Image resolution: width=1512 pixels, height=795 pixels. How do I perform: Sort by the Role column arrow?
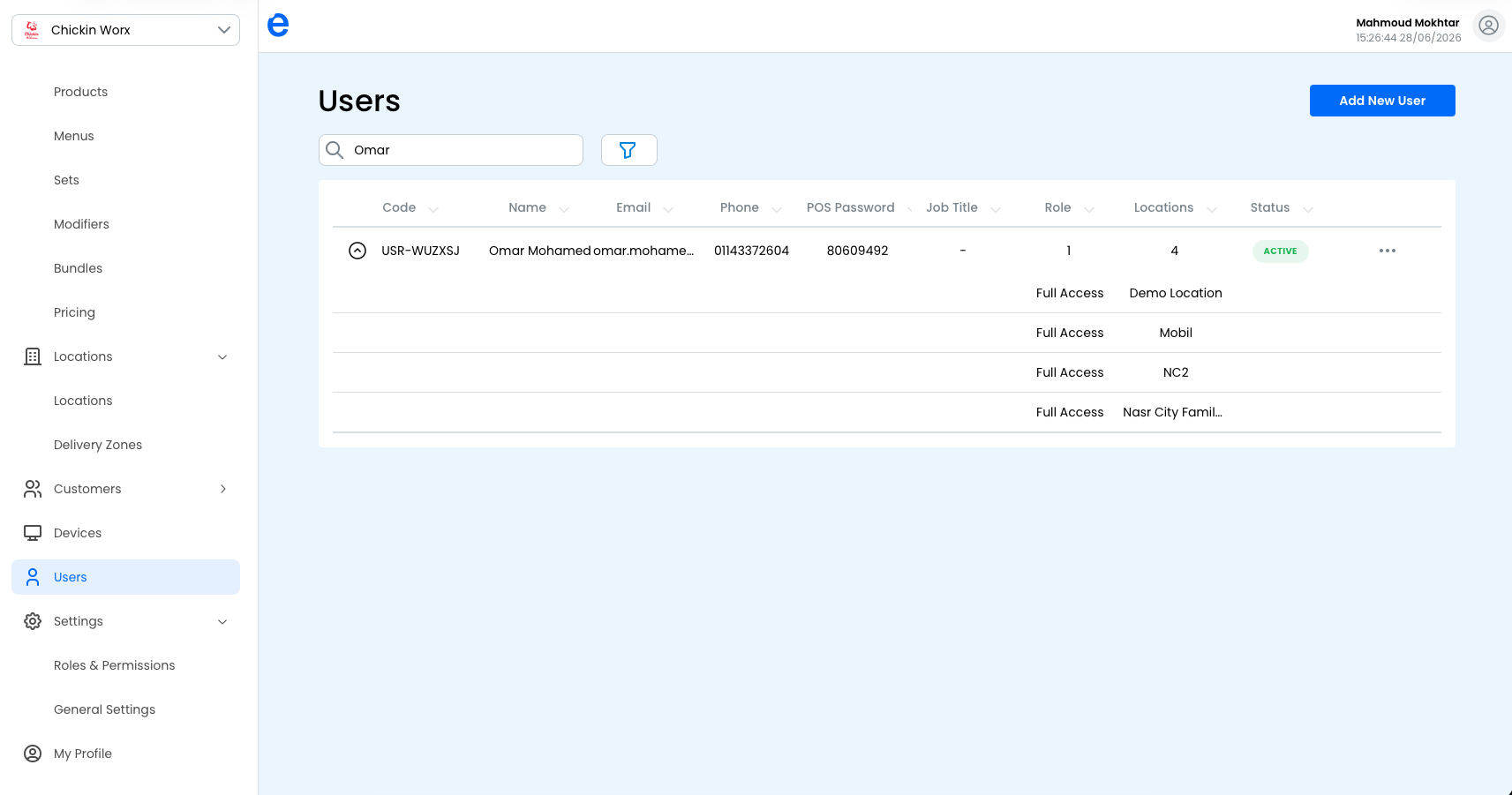1089,209
